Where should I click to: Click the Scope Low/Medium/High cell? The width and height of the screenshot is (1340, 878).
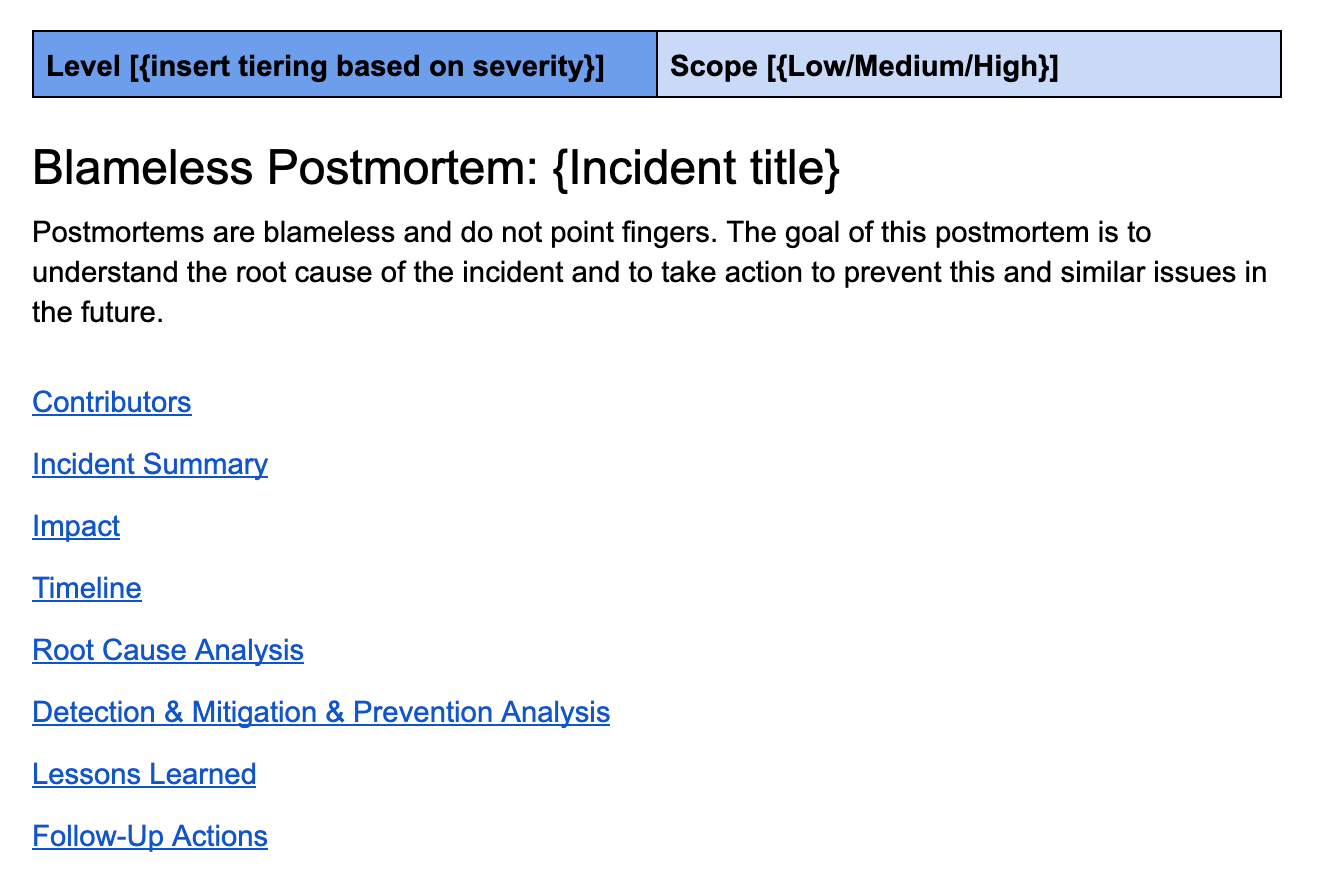click(x=969, y=64)
